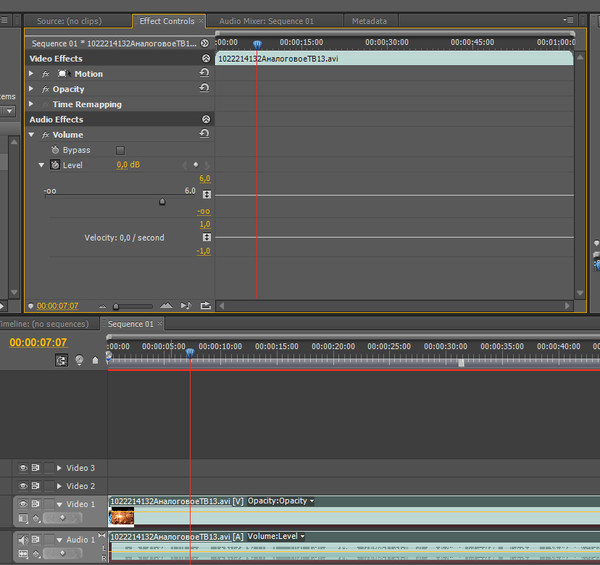Viewport: 600px width, 565px height.
Task: Click the Level volume slider handle
Action: (162, 201)
